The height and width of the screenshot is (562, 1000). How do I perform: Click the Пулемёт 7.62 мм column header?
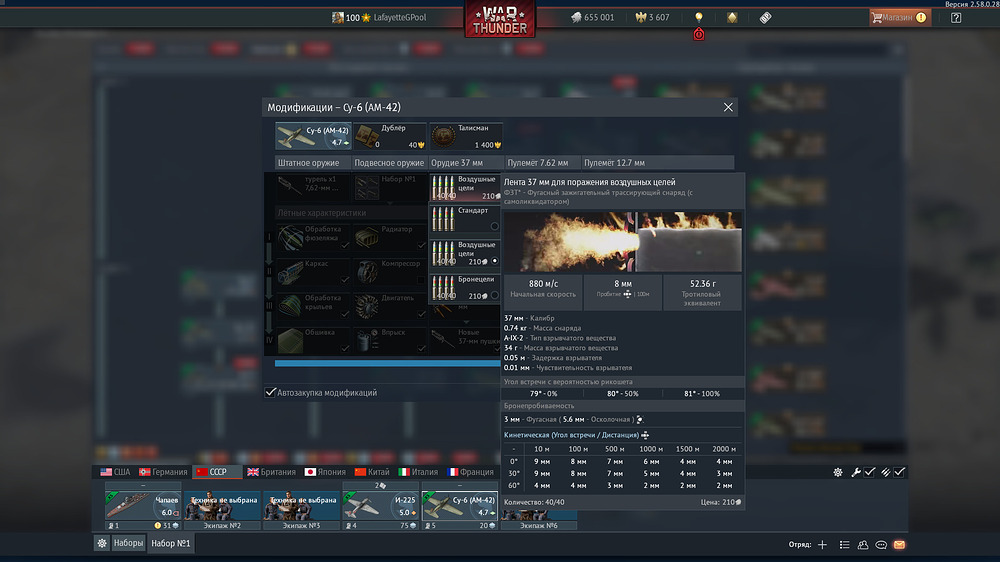click(542, 163)
